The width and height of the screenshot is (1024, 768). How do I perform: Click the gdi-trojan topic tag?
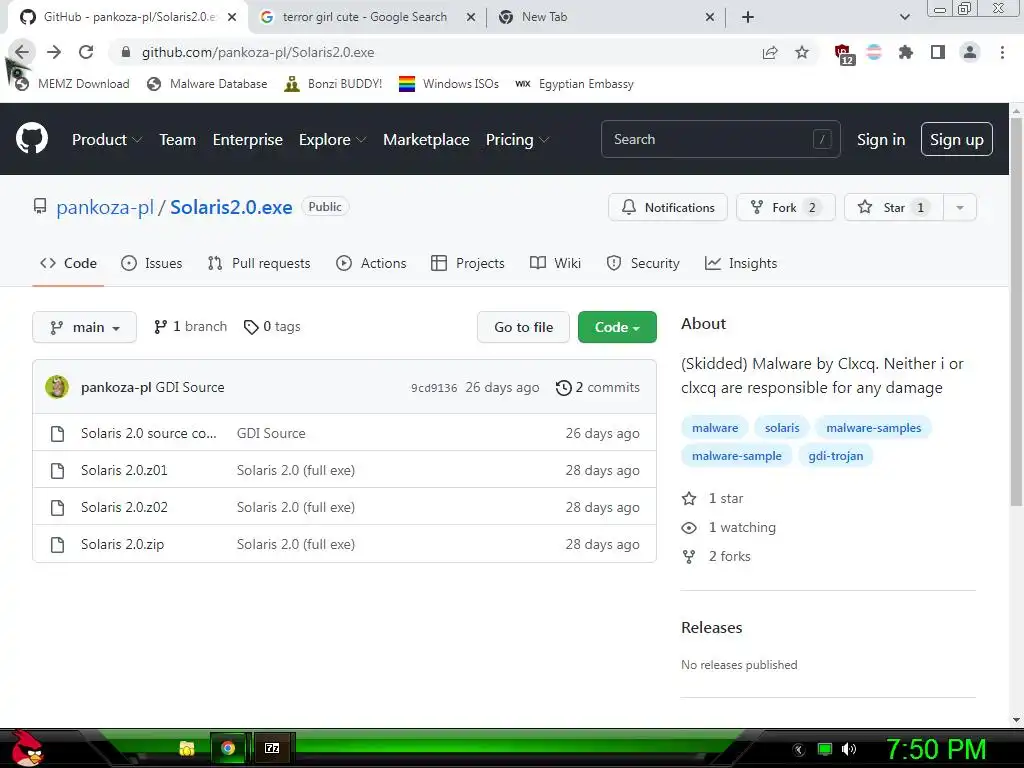coord(835,456)
